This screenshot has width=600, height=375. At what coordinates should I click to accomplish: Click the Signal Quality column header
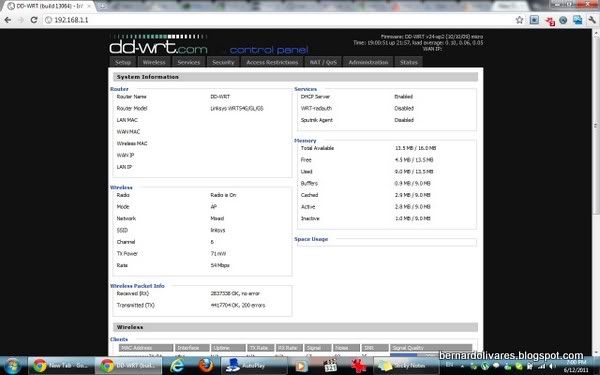click(431, 347)
